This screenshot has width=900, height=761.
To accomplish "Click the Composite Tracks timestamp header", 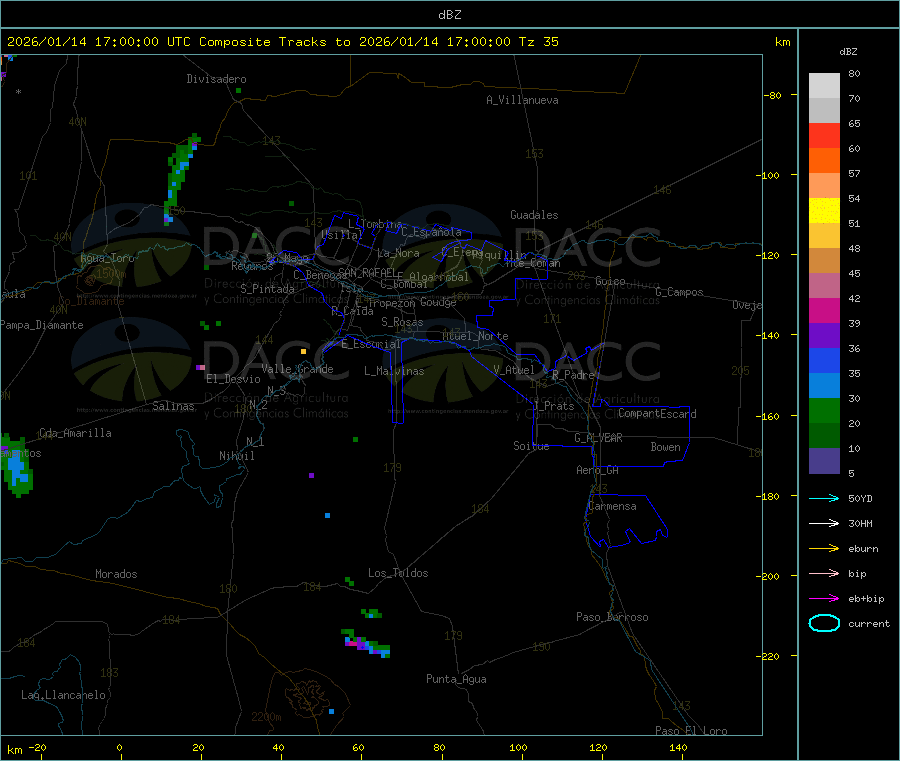I will (282, 42).
